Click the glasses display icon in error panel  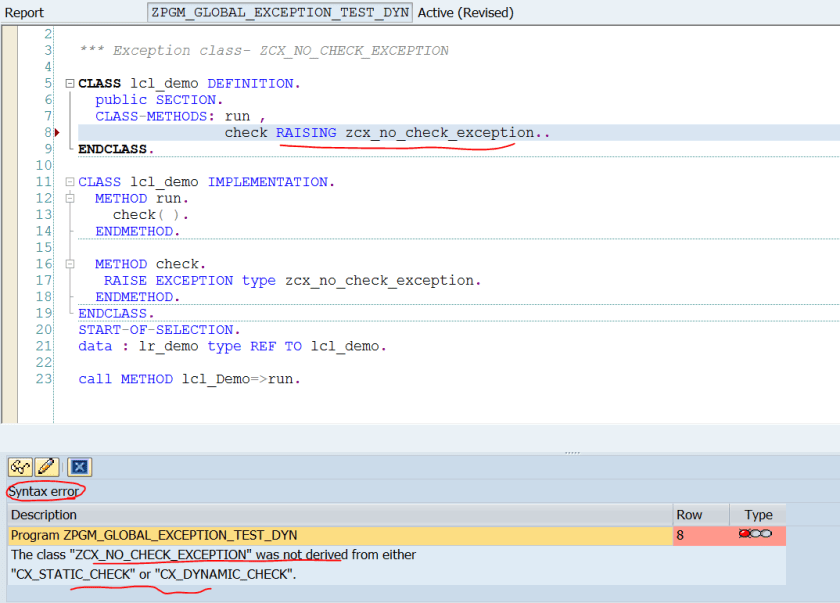pos(20,467)
